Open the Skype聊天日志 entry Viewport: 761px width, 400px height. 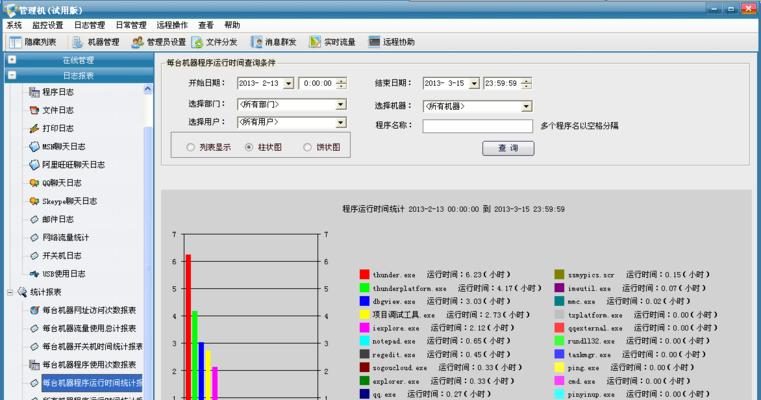63,201
